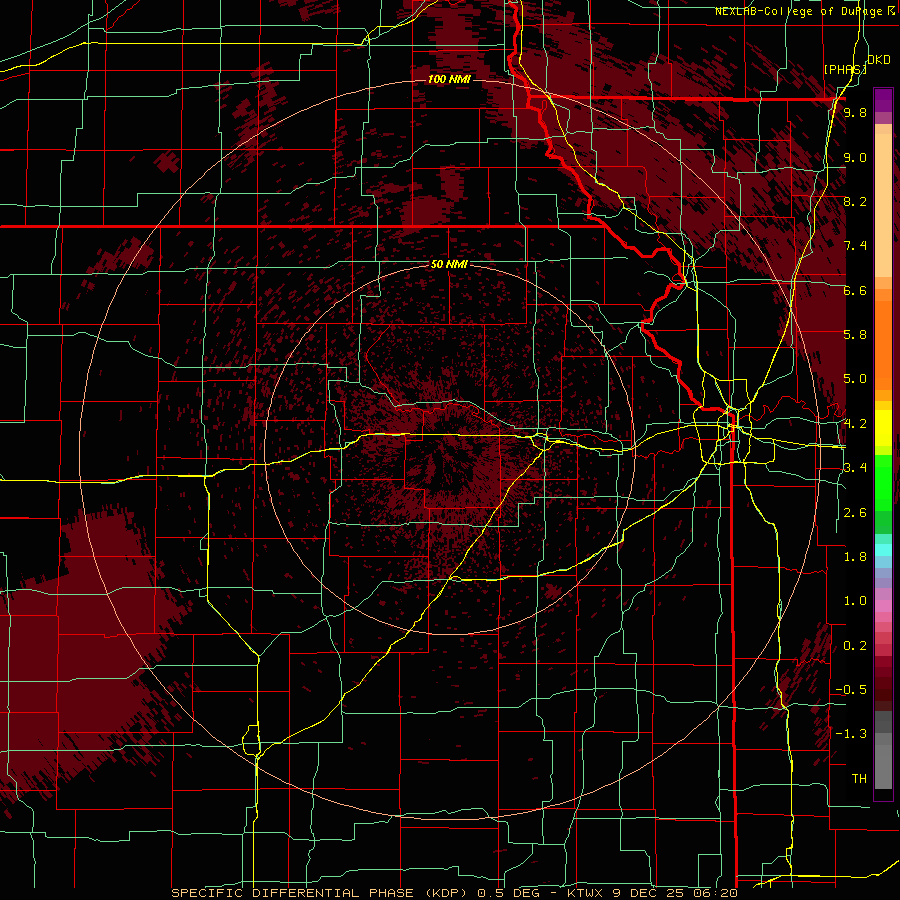Click the 50 NMI range ring label
The width and height of the screenshot is (900, 900).
click(449, 264)
